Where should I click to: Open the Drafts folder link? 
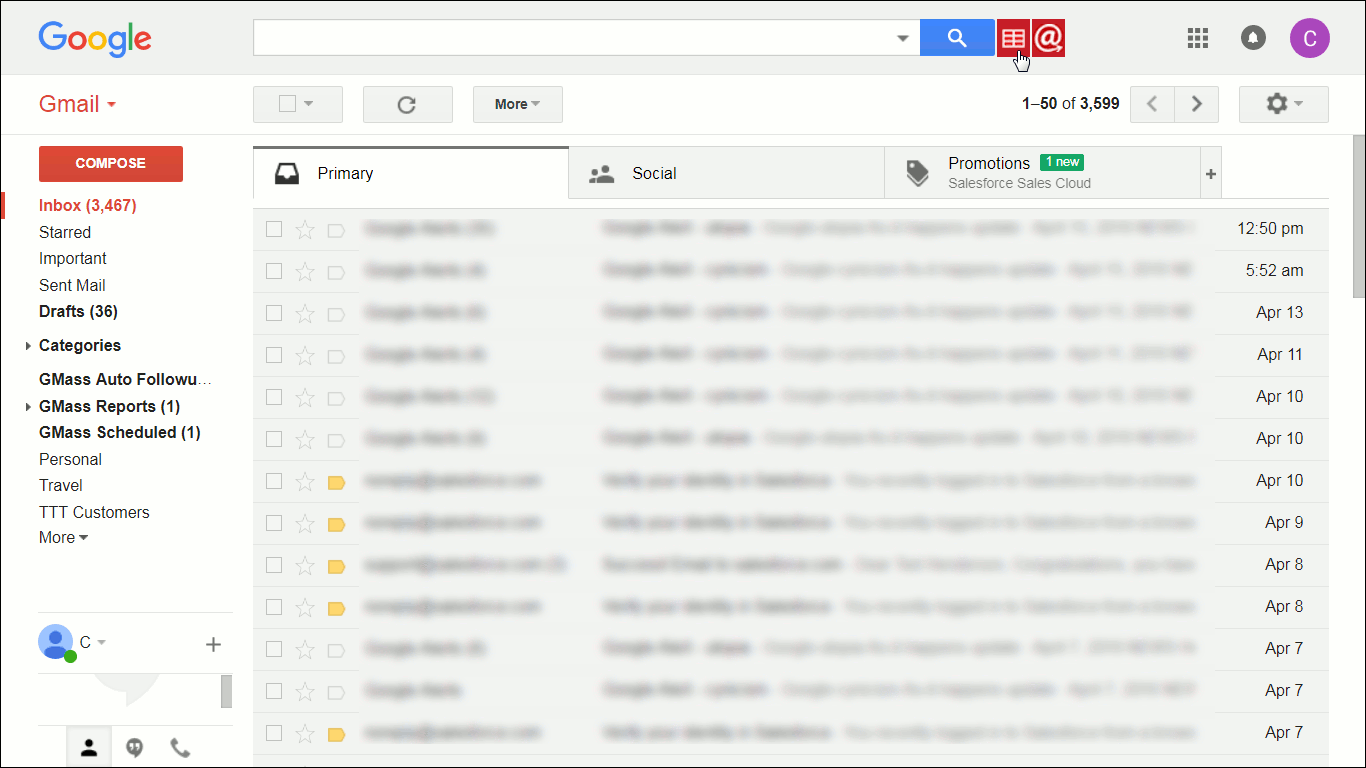(78, 311)
